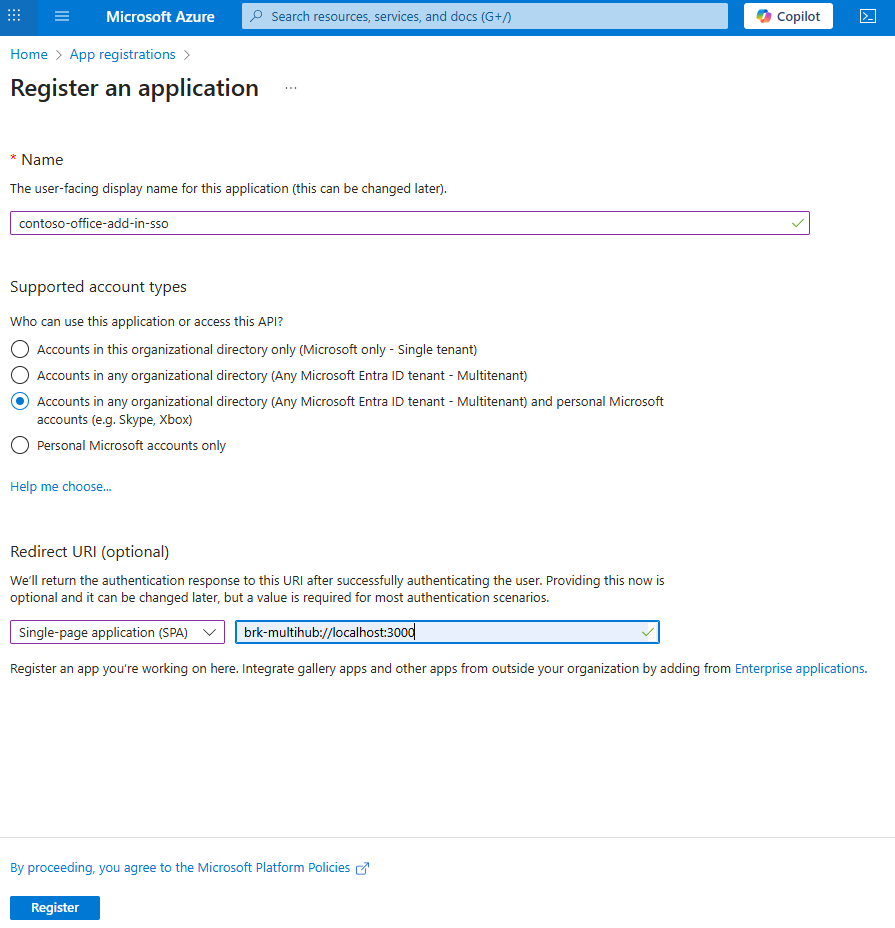895x928 pixels.
Task: Select single tenant account type option
Action: pos(19,349)
